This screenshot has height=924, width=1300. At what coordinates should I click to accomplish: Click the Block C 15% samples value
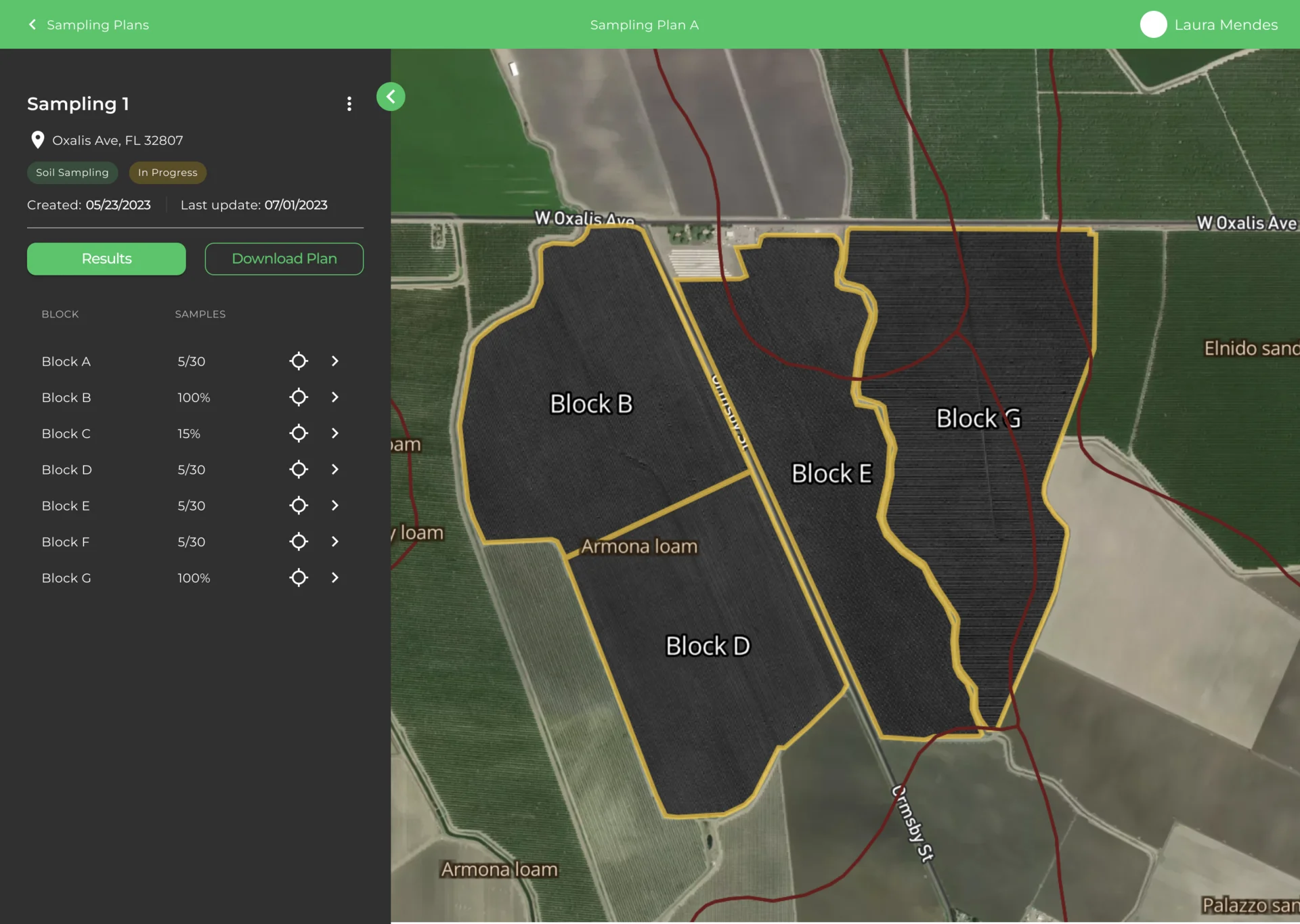point(189,434)
